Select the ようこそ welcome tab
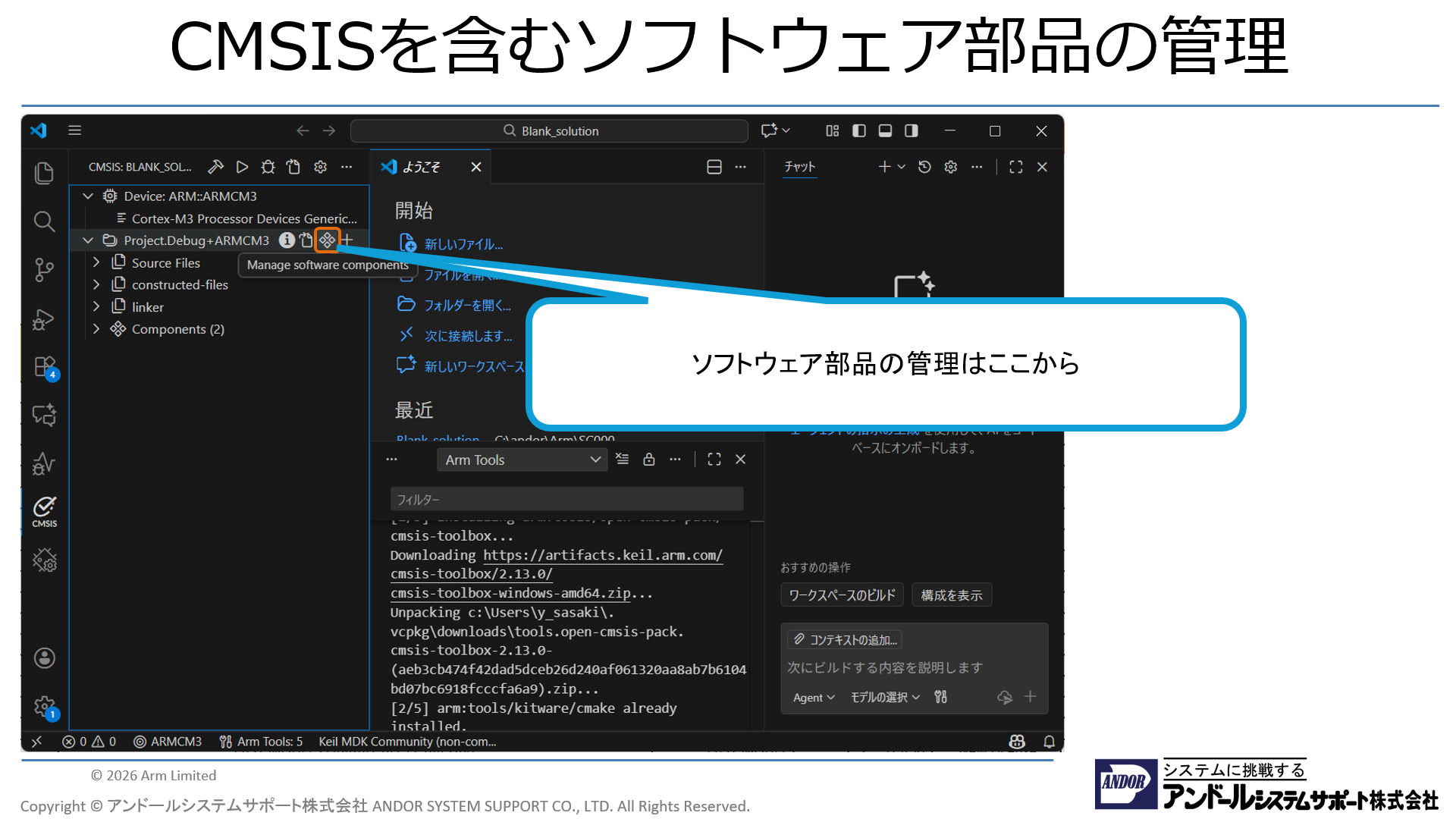This screenshot has width=1456, height=819. [x=421, y=167]
